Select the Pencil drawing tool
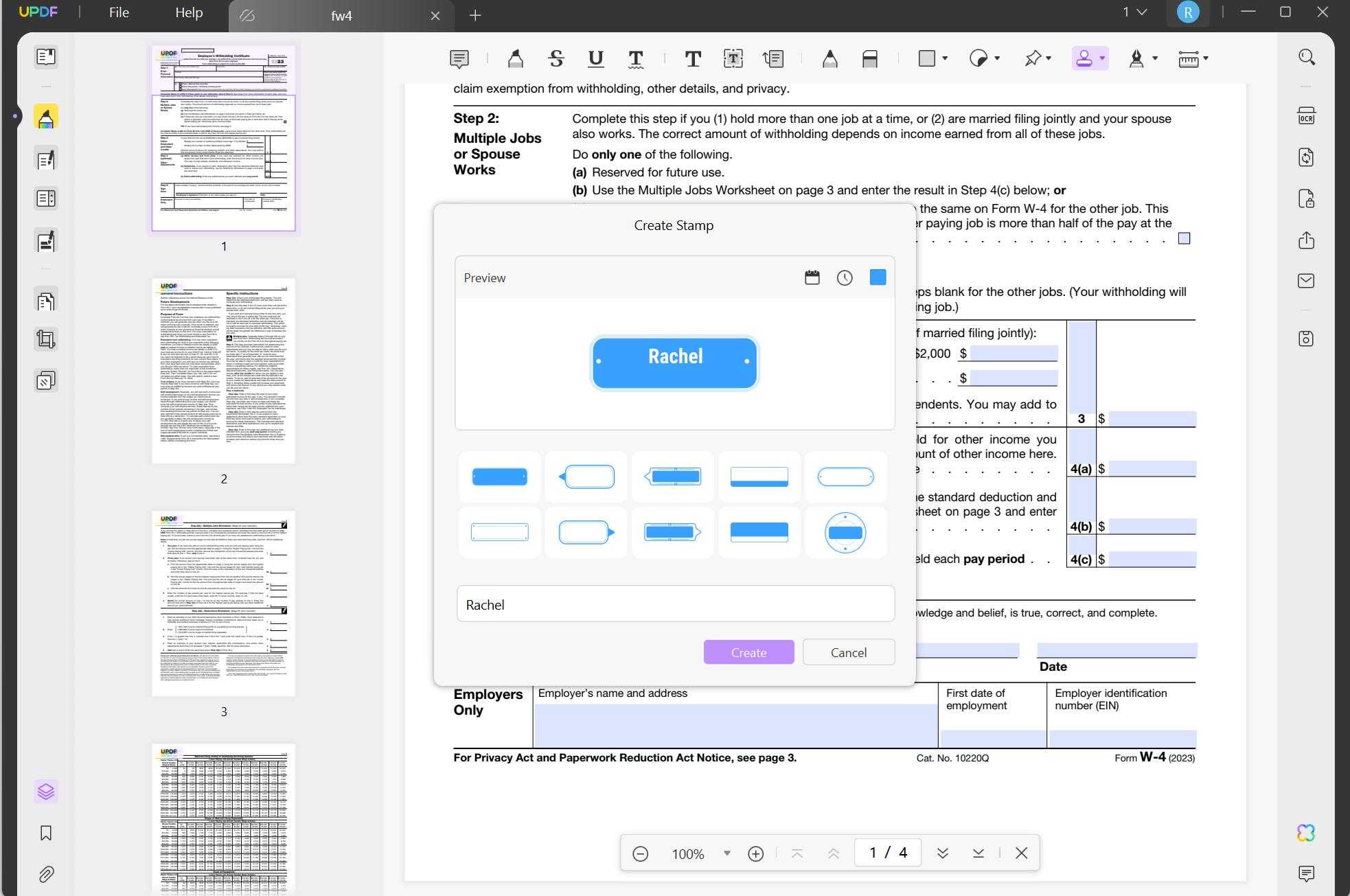The image size is (1350, 896). [830, 59]
